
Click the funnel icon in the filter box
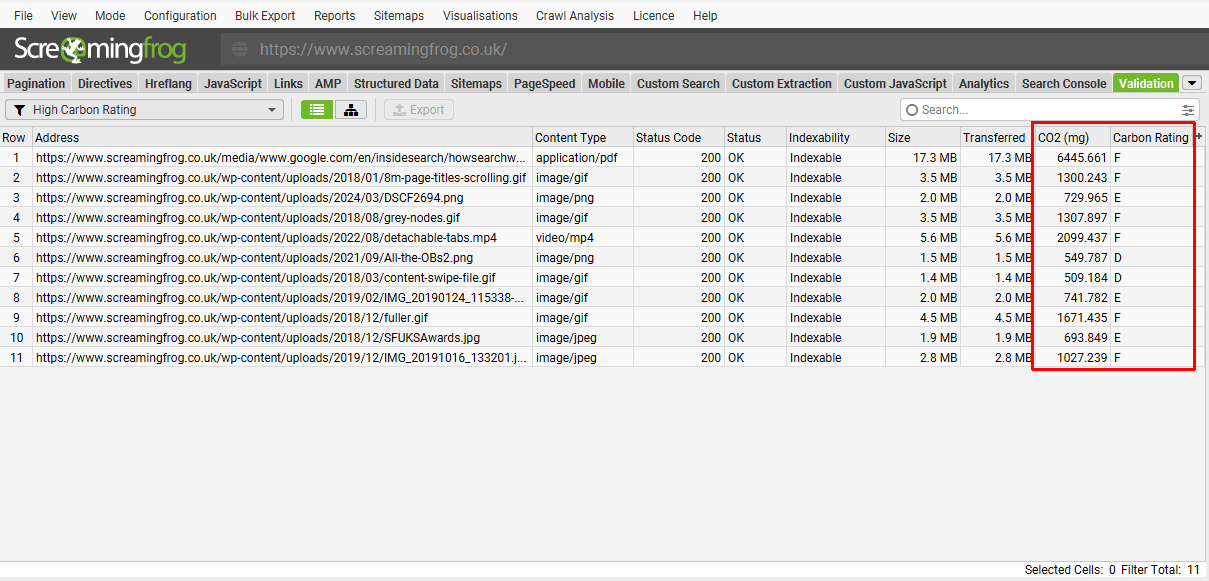click(19, 110)
